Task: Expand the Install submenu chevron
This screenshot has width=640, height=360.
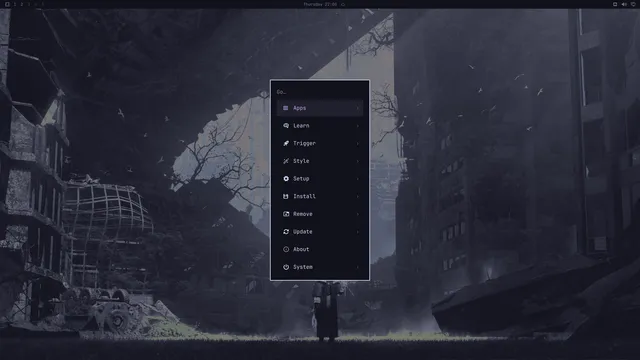Action: (x=358, y=196)
